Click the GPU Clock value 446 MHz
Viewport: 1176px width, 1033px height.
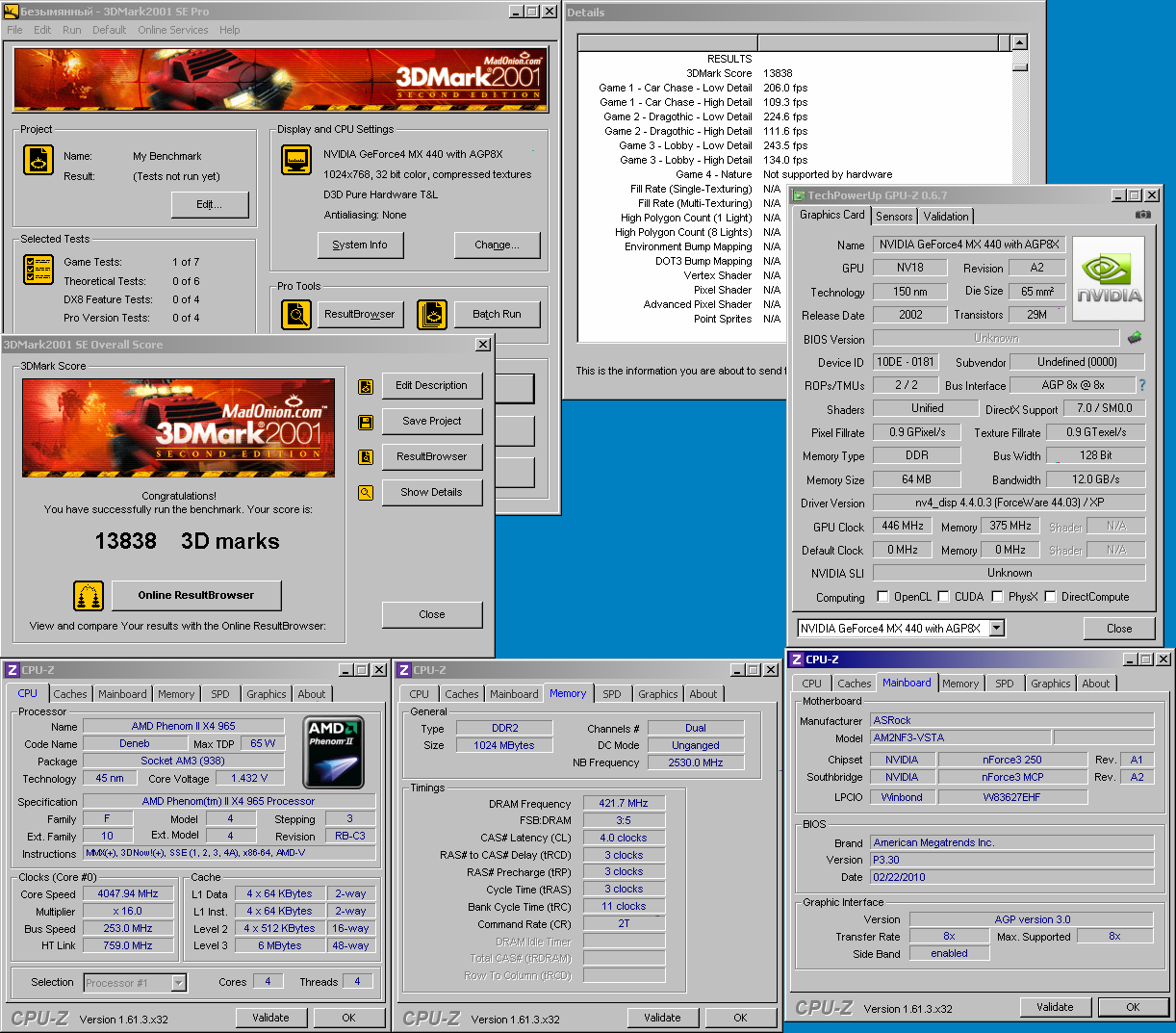click(x=903, y=527)
